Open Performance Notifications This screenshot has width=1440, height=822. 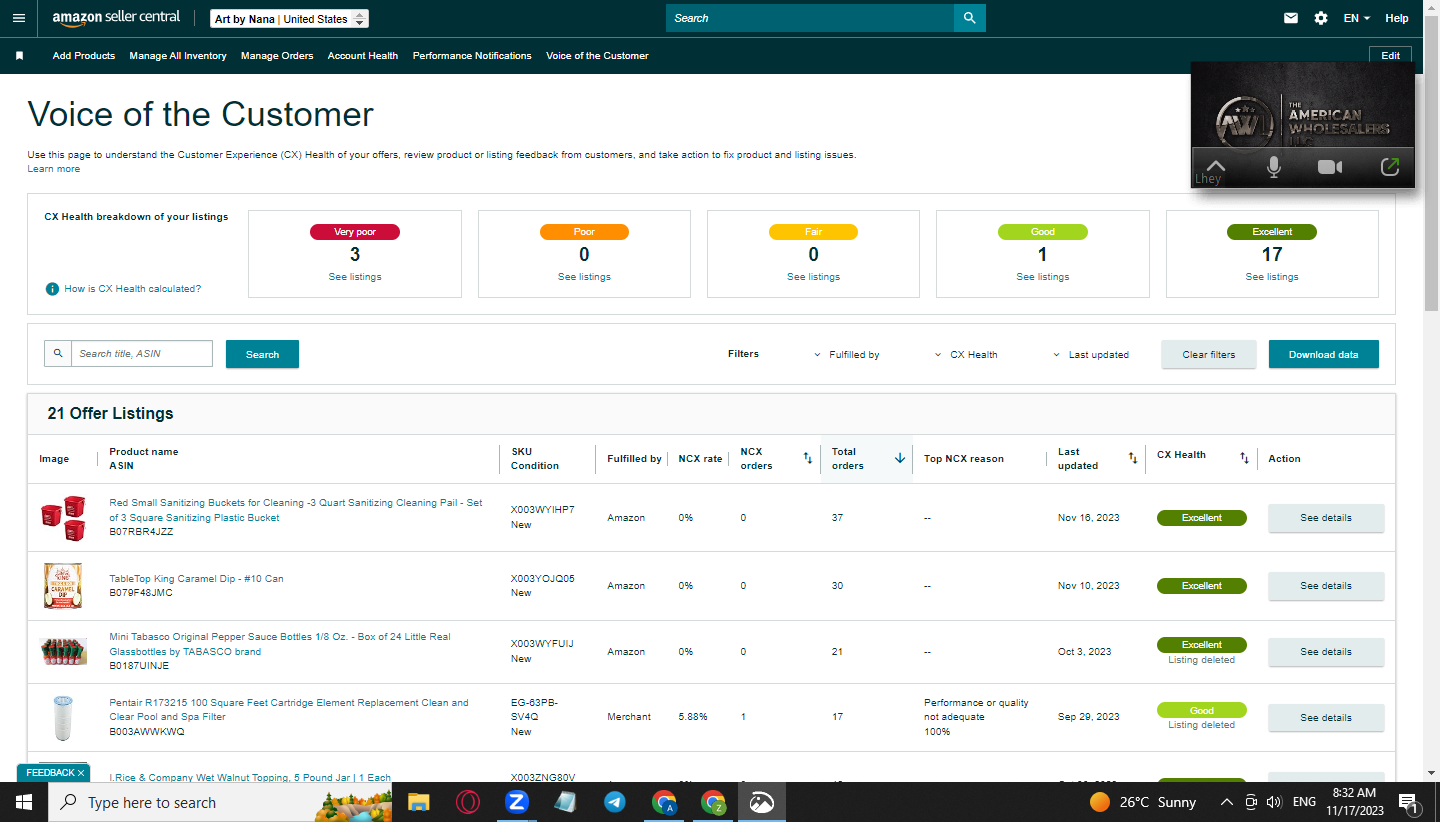click(472, 56)
